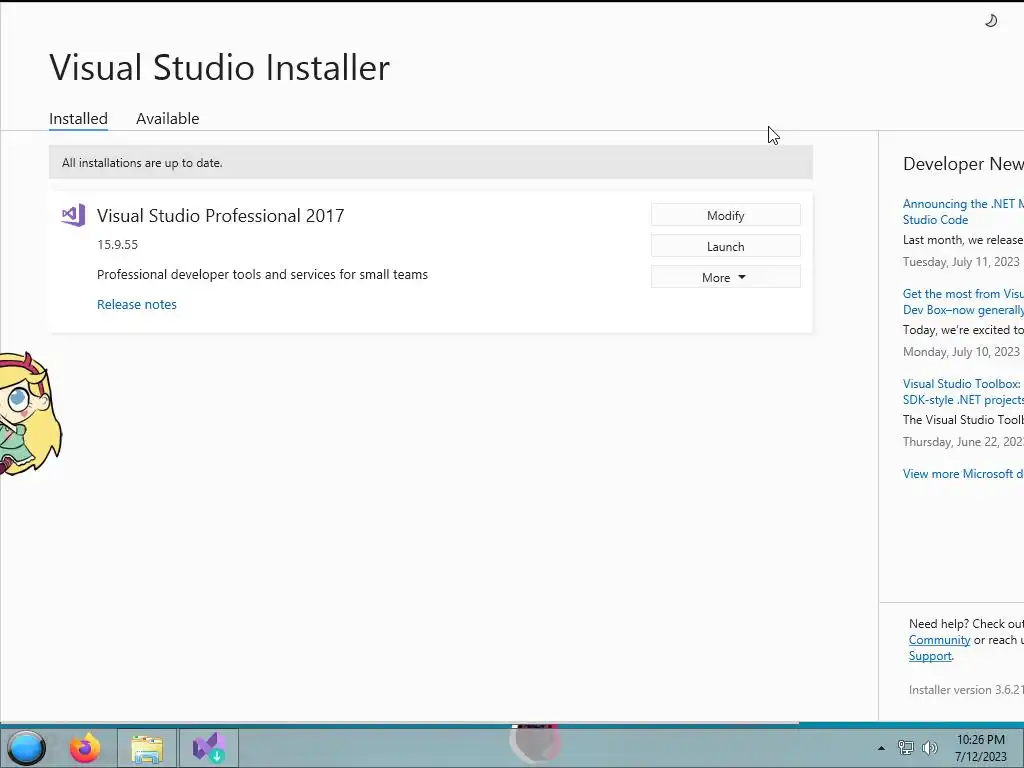The height and width of the screenshot is (768, 1024).
Task: Open the 'Announcing the .NET' news article
Action: click(x=963, y=212)
